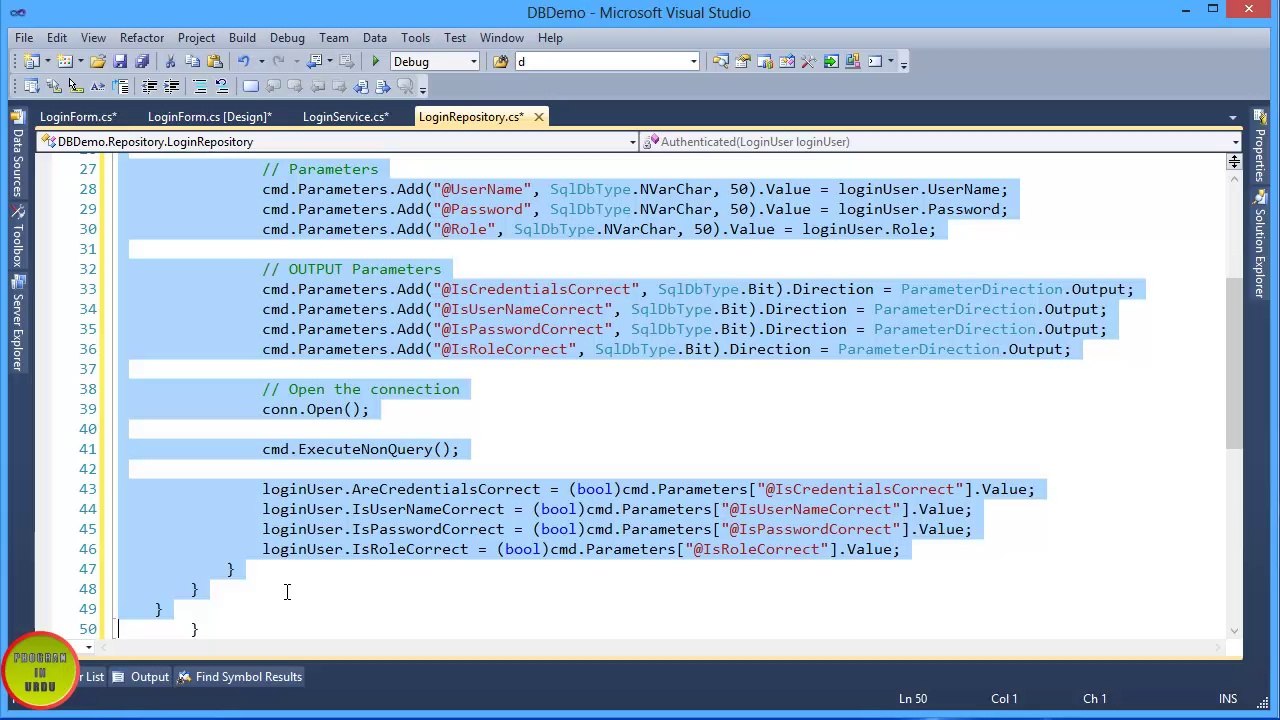Click the Save All icon
This screenshot has height=720, width=1280.
(142, 61)
